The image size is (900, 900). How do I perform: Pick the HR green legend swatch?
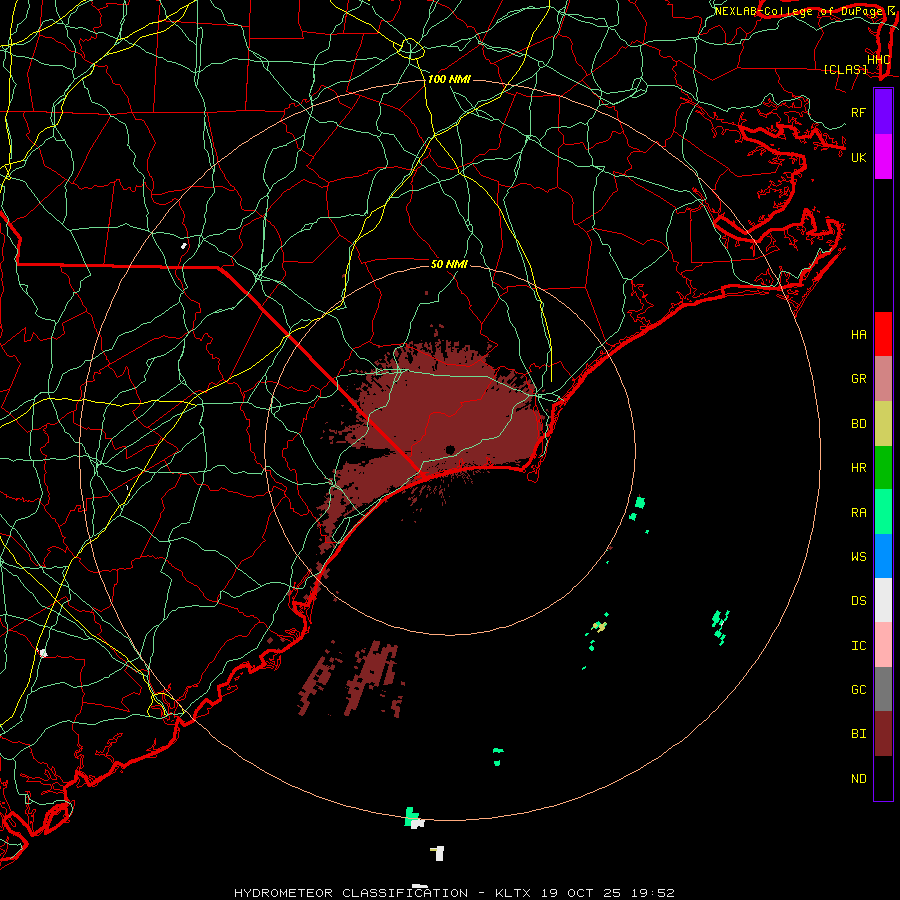tap(883, 468)
